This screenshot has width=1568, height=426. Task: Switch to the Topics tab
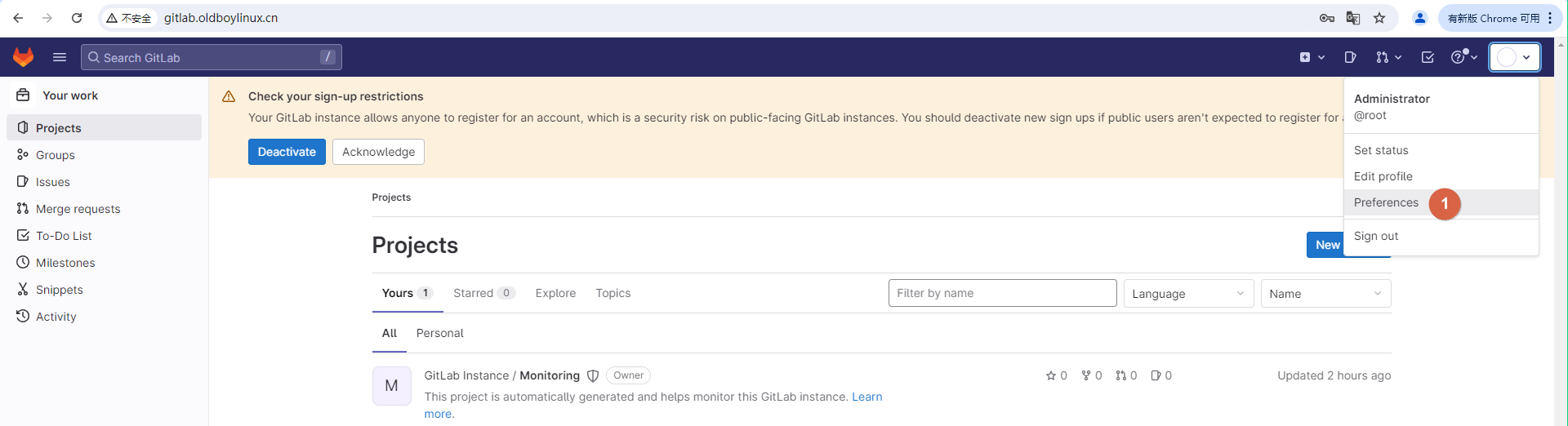pos(612,293)
